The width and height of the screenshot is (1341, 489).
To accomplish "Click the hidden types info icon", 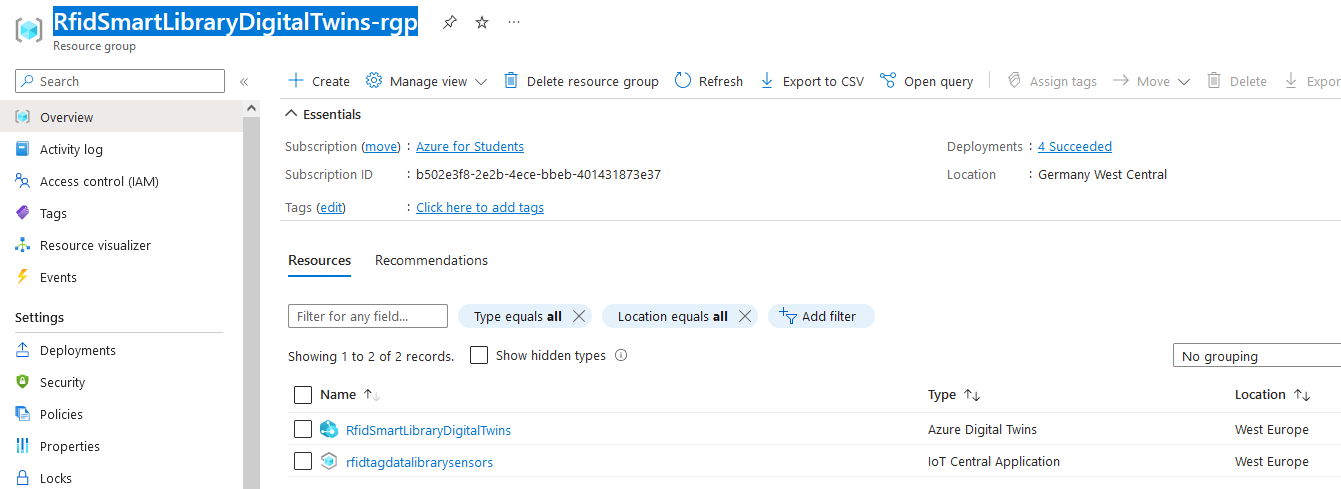I will point(621,355).
